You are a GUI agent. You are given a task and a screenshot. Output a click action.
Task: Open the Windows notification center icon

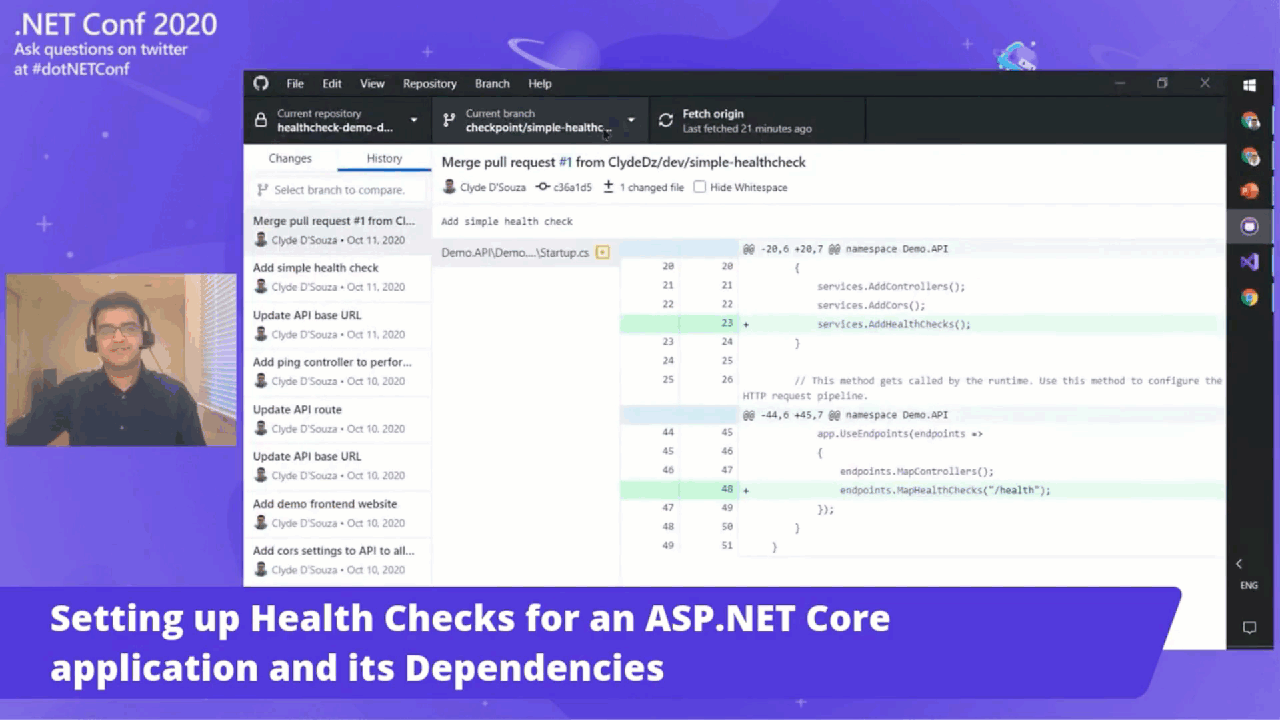click(x=1249, y=628)
